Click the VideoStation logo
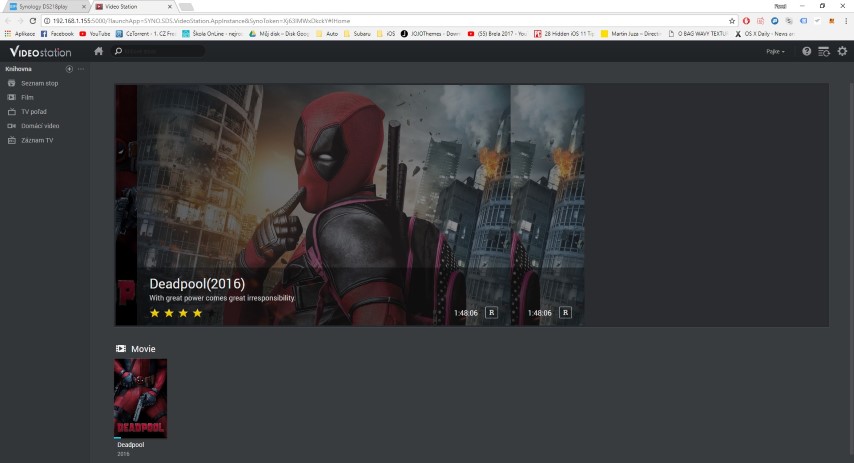The height and width of the screenshot is (463, 854). (x=40, y=52)
